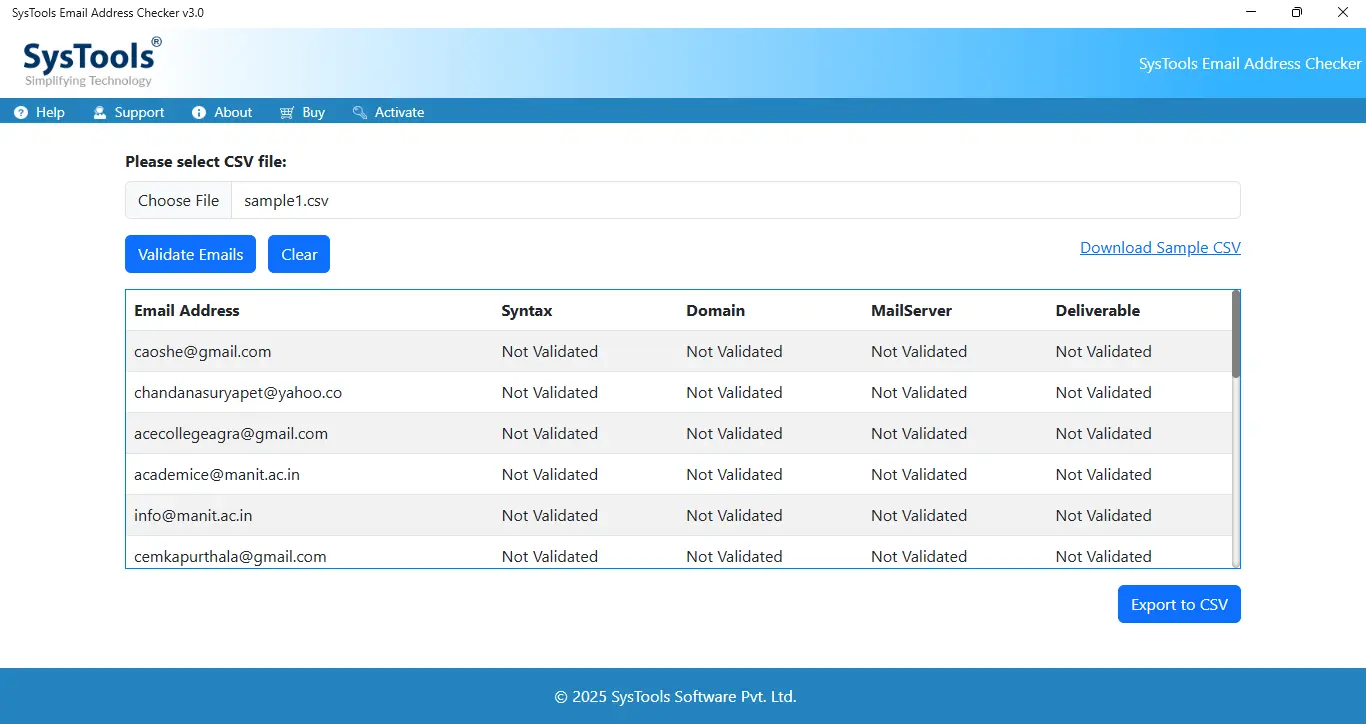Click the sample1.csv file name field
Viewport: 1366px width, 724px height.
735,200
